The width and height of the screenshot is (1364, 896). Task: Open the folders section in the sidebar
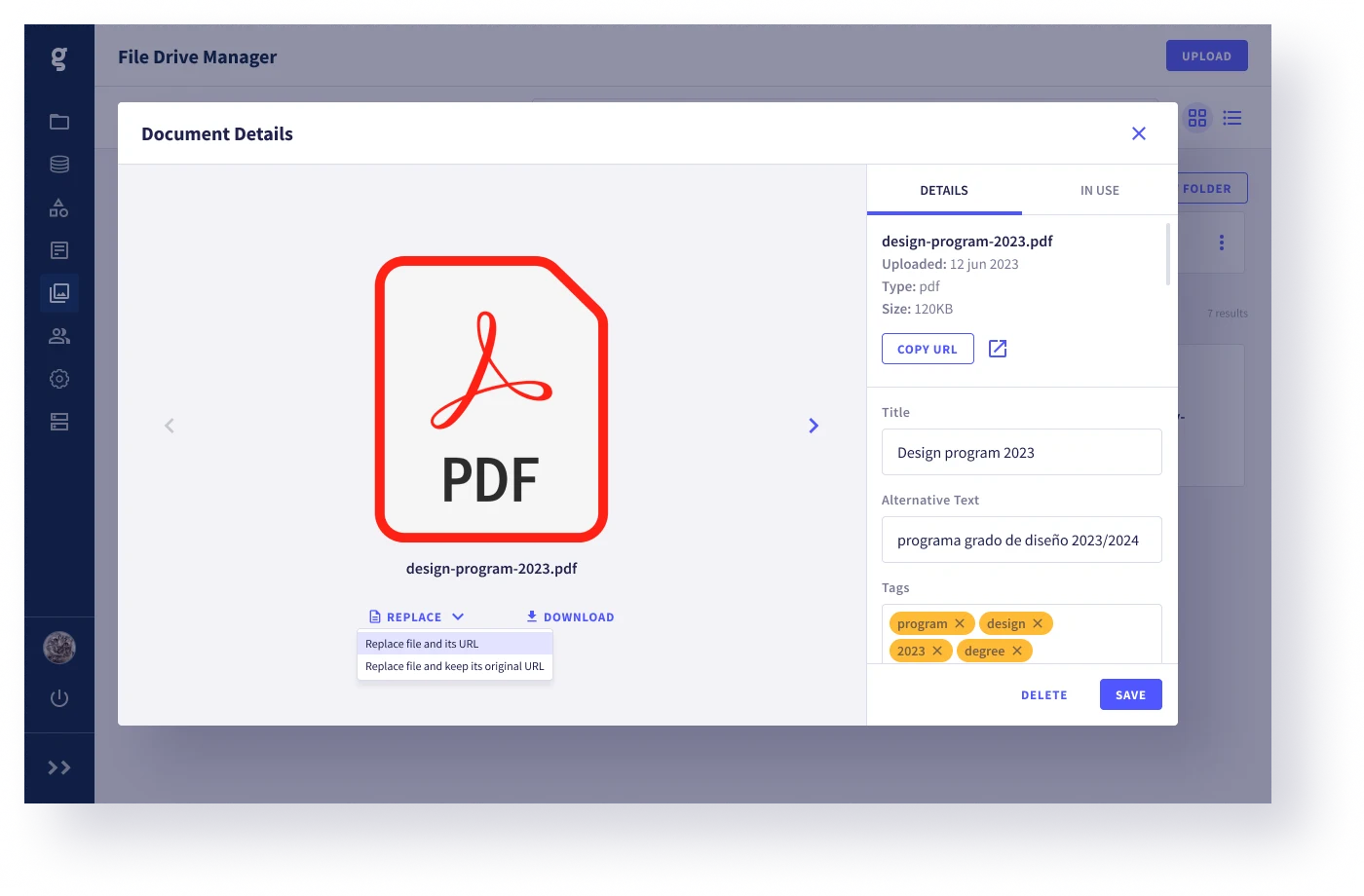[x=58, y=121]
